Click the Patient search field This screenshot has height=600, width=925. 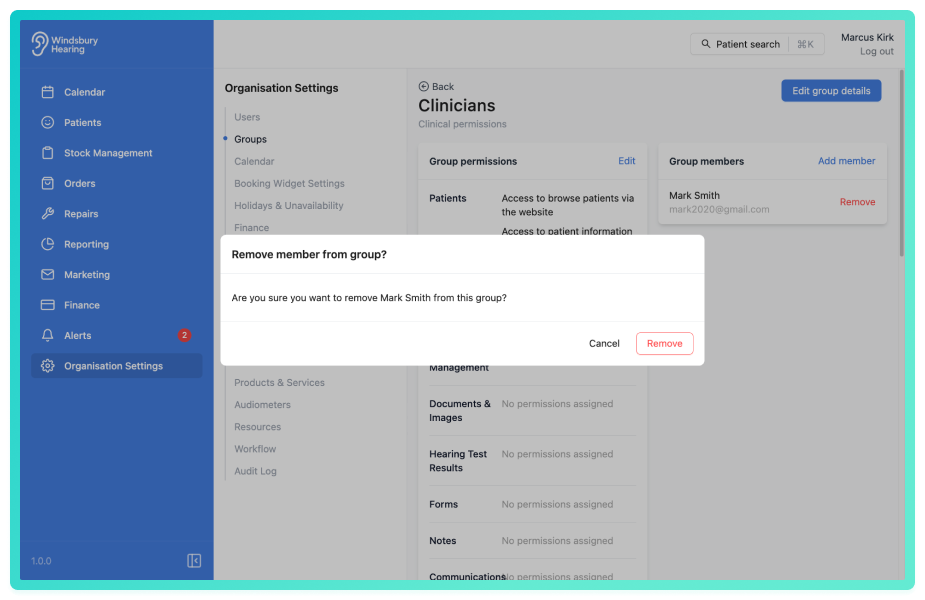(757, 44)
